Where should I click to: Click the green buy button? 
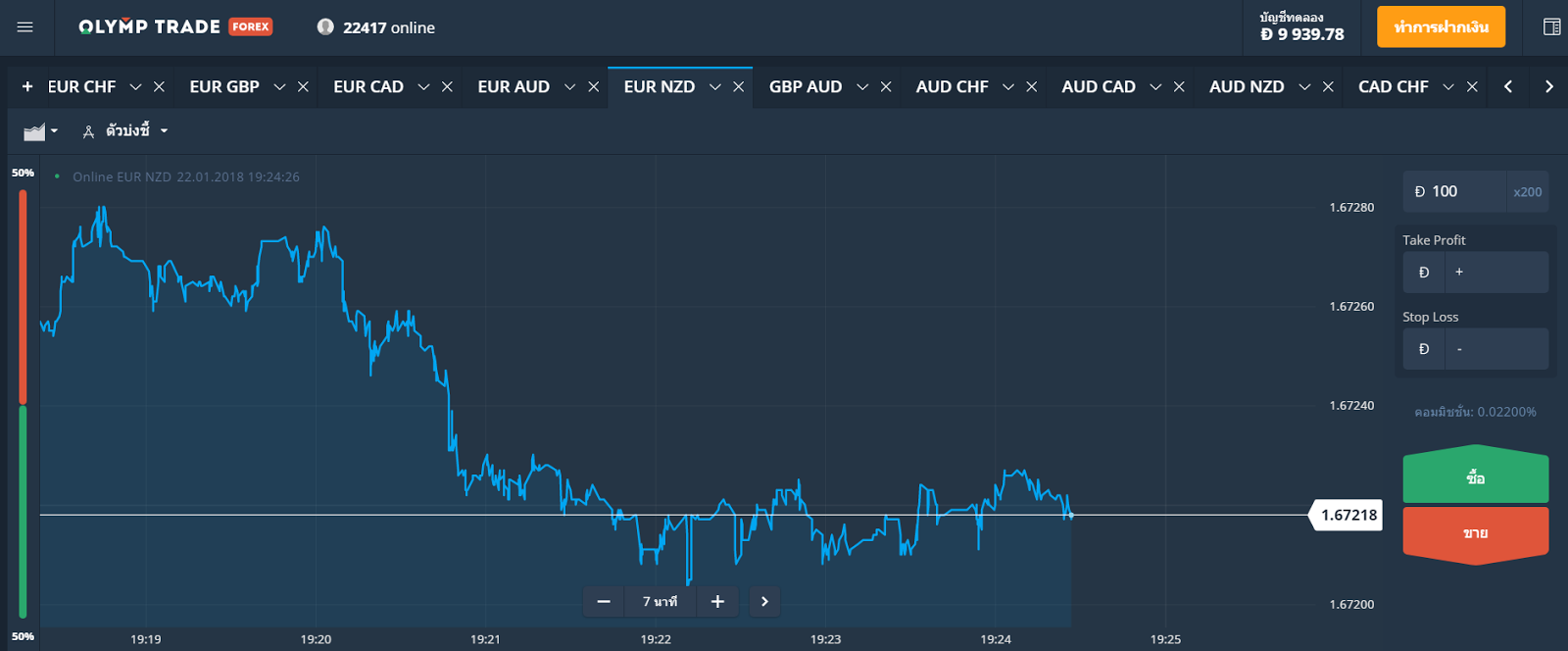tap(1475, 478)
